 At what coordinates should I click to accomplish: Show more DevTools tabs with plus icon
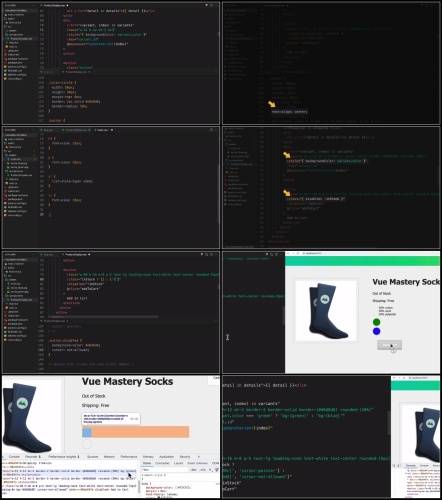coord(199,457)
